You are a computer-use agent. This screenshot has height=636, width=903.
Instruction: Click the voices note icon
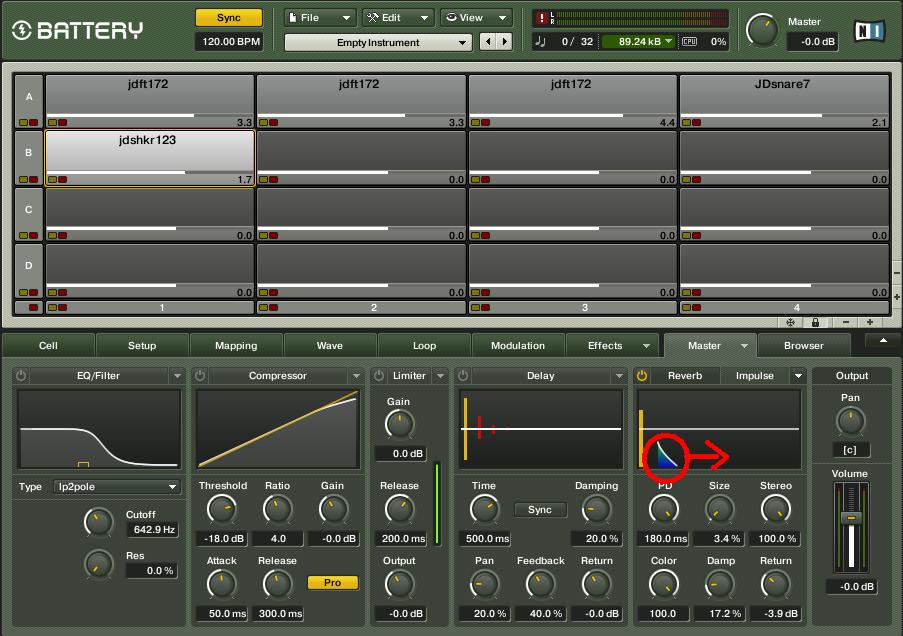coord(540,41)
